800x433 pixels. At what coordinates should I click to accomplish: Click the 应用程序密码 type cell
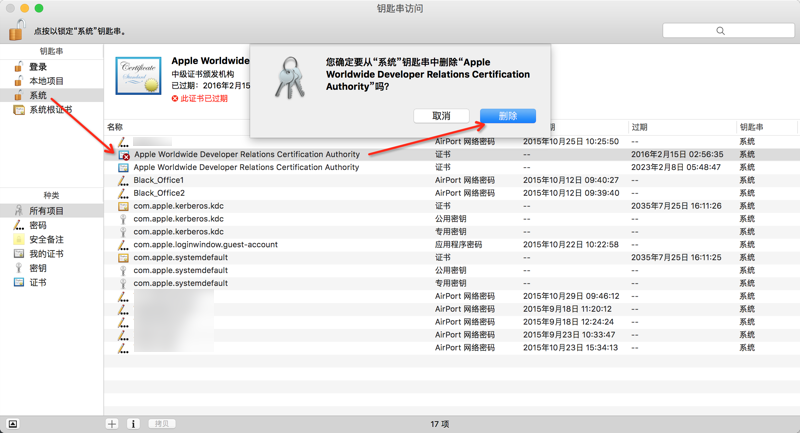click(458, 244)
